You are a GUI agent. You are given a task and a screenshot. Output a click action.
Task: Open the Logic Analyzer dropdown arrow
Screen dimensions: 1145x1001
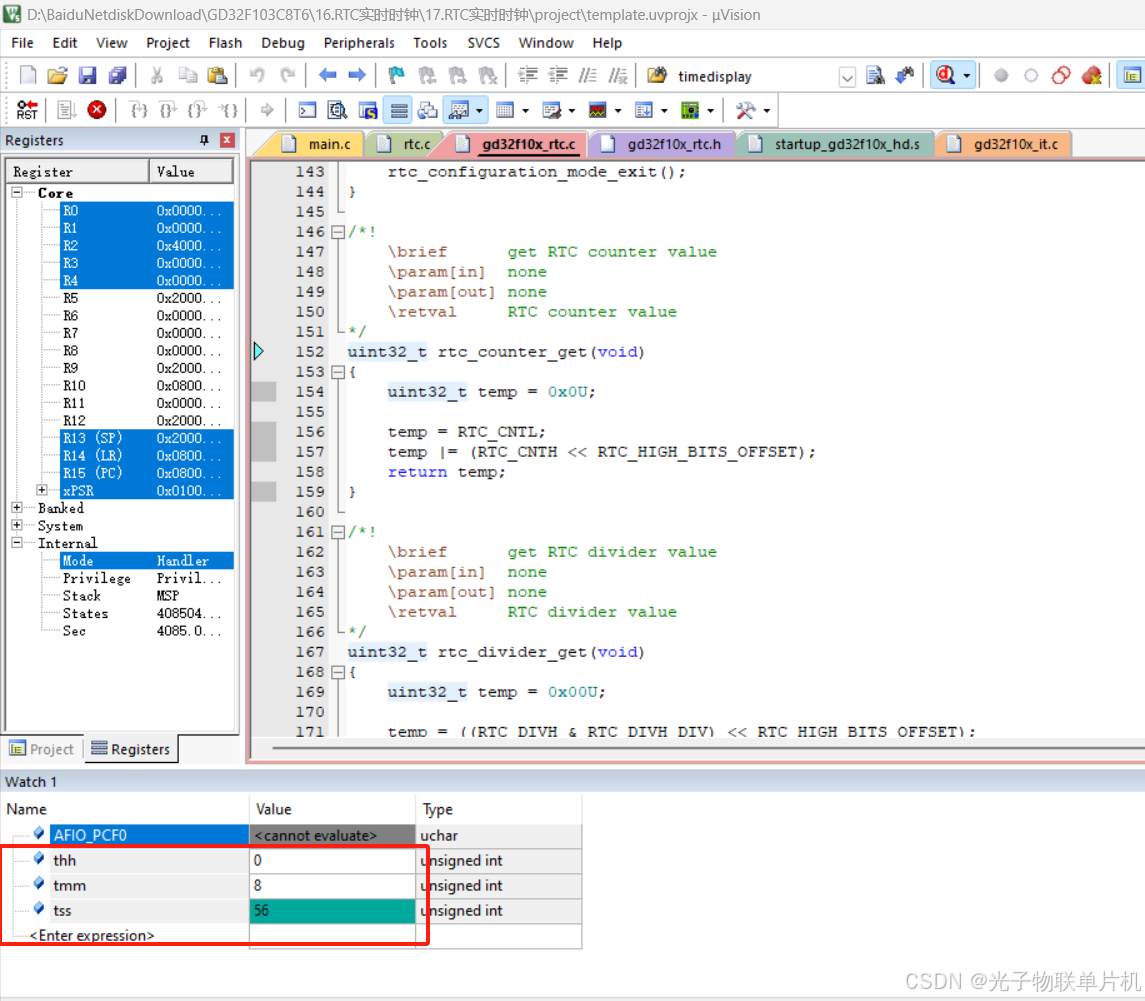pyautogui.click(x=618, y=111)
